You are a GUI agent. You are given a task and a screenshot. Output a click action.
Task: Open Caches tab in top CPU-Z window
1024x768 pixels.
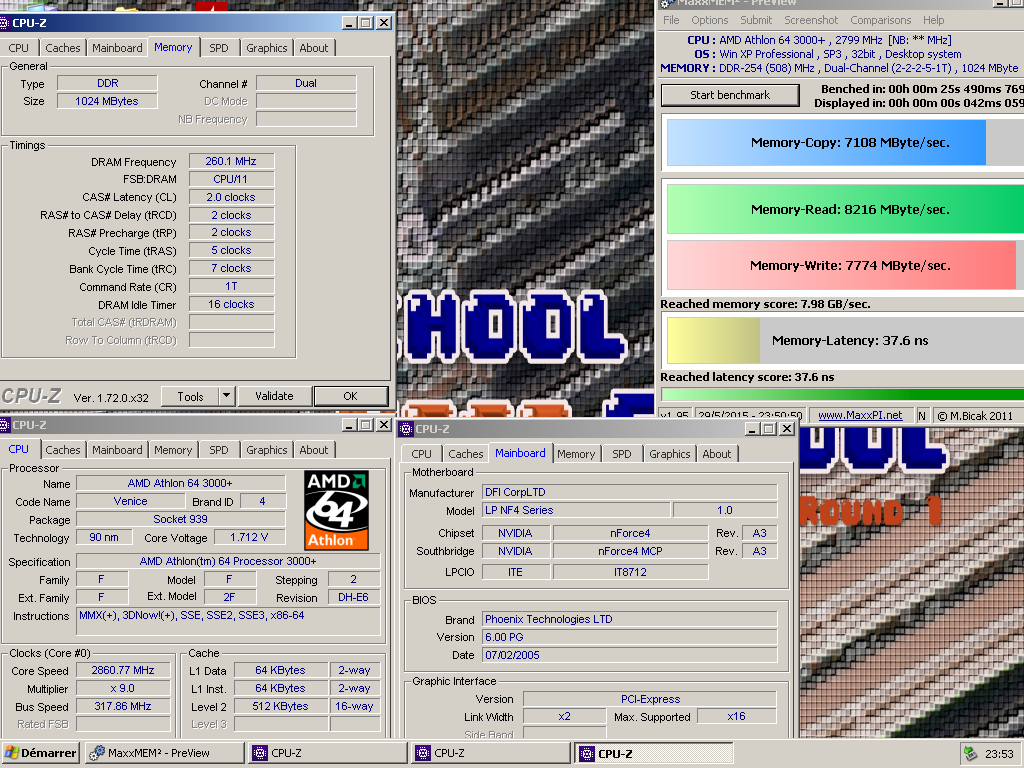(63, 48)
